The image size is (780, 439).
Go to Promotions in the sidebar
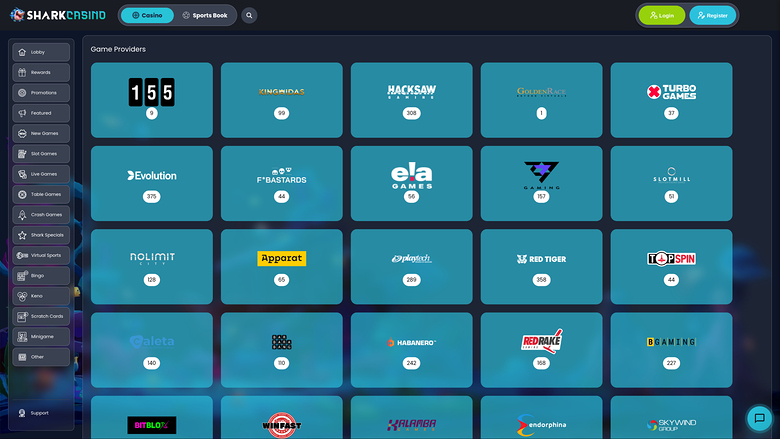point(41,93)
